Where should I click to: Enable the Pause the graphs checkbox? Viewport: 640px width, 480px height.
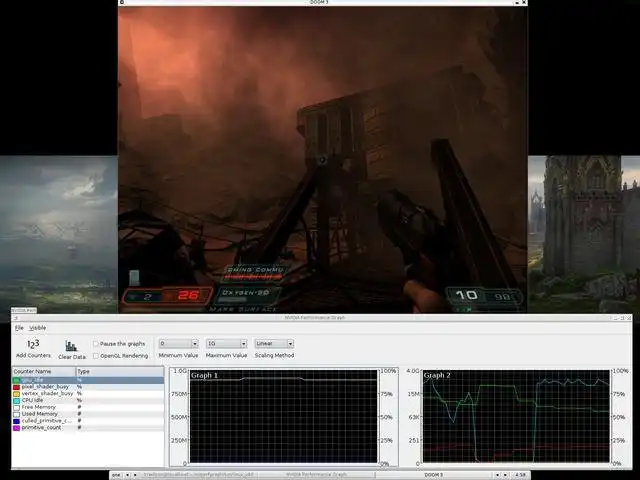point(96,344)
